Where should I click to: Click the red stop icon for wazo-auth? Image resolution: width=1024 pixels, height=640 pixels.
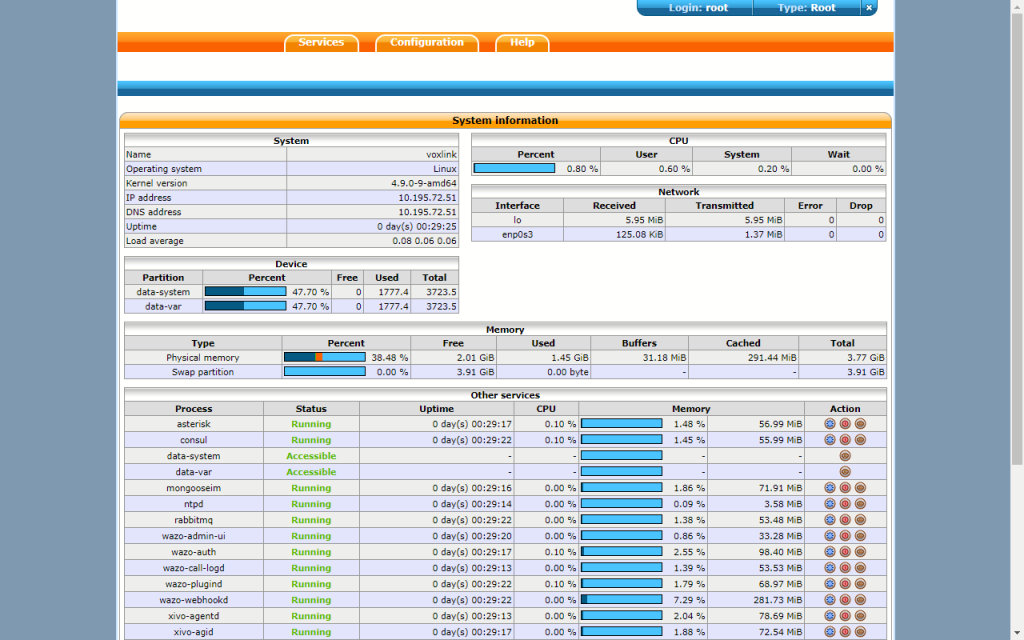(x=845, y=552)
